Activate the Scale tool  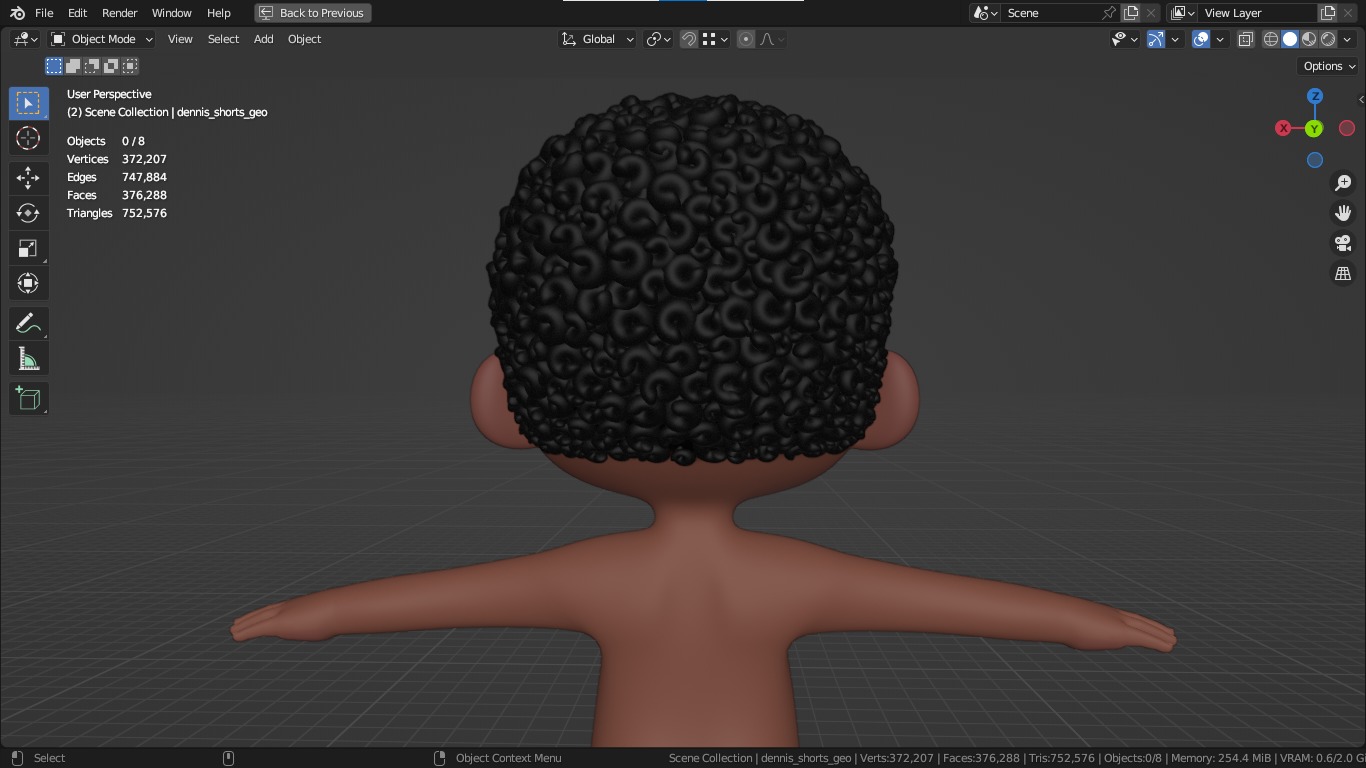(x=28, y=248)
